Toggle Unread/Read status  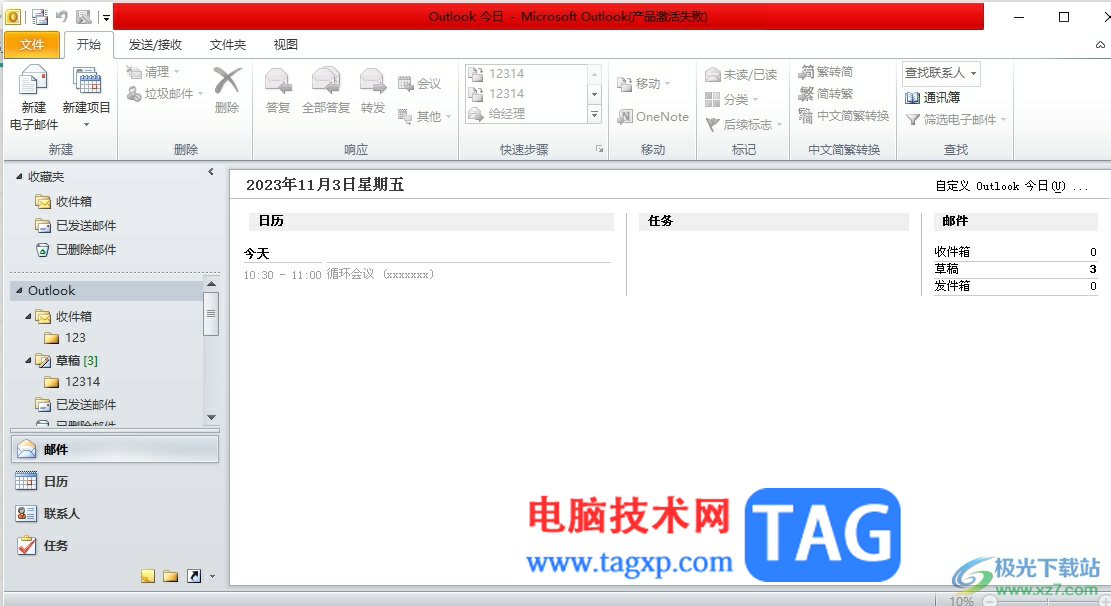pos(741,74)
